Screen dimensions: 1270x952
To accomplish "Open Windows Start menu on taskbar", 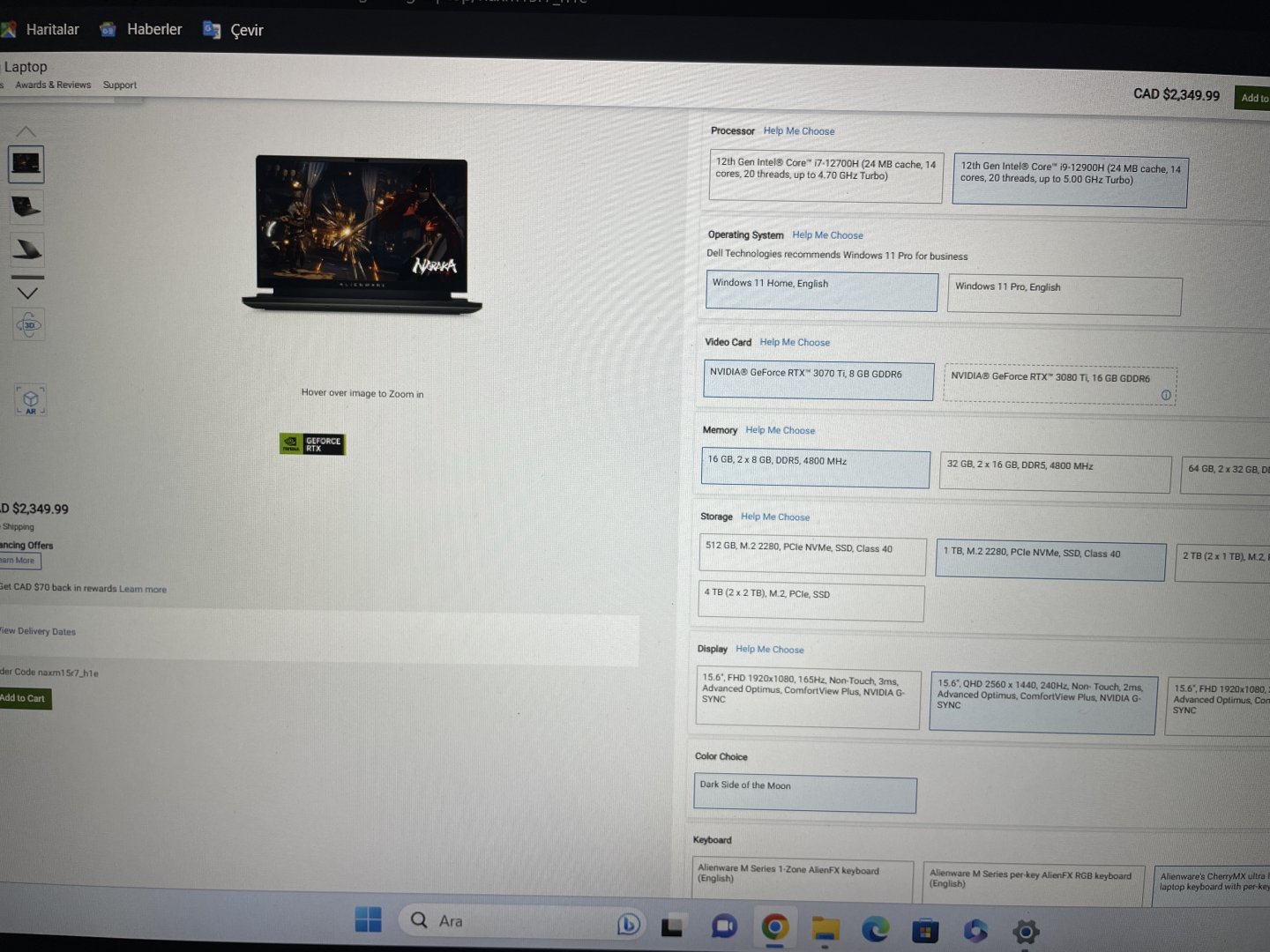I will pos(368,919).
